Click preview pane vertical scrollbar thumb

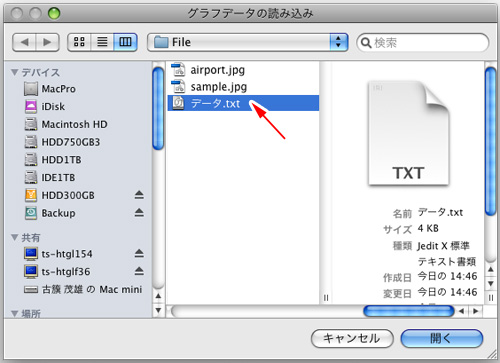pos(490,141)
